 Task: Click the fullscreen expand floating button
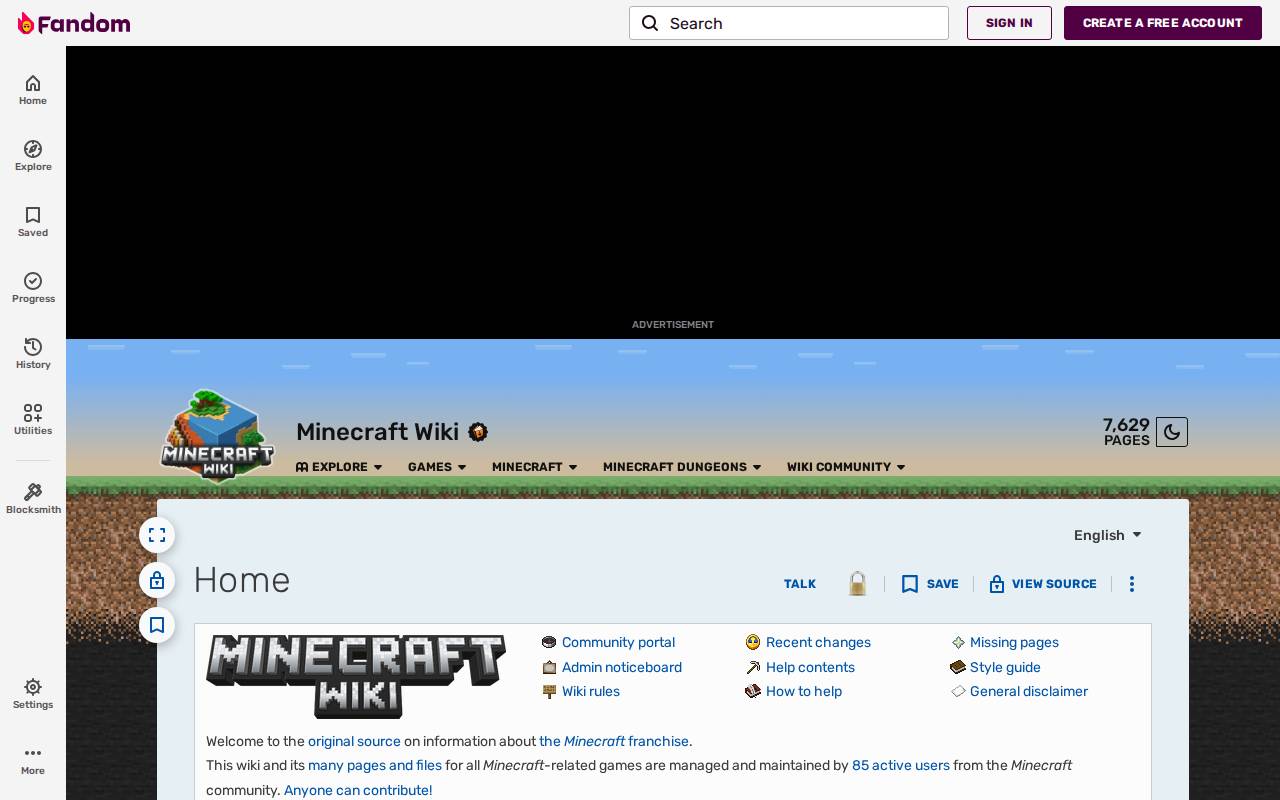(157, 535)
